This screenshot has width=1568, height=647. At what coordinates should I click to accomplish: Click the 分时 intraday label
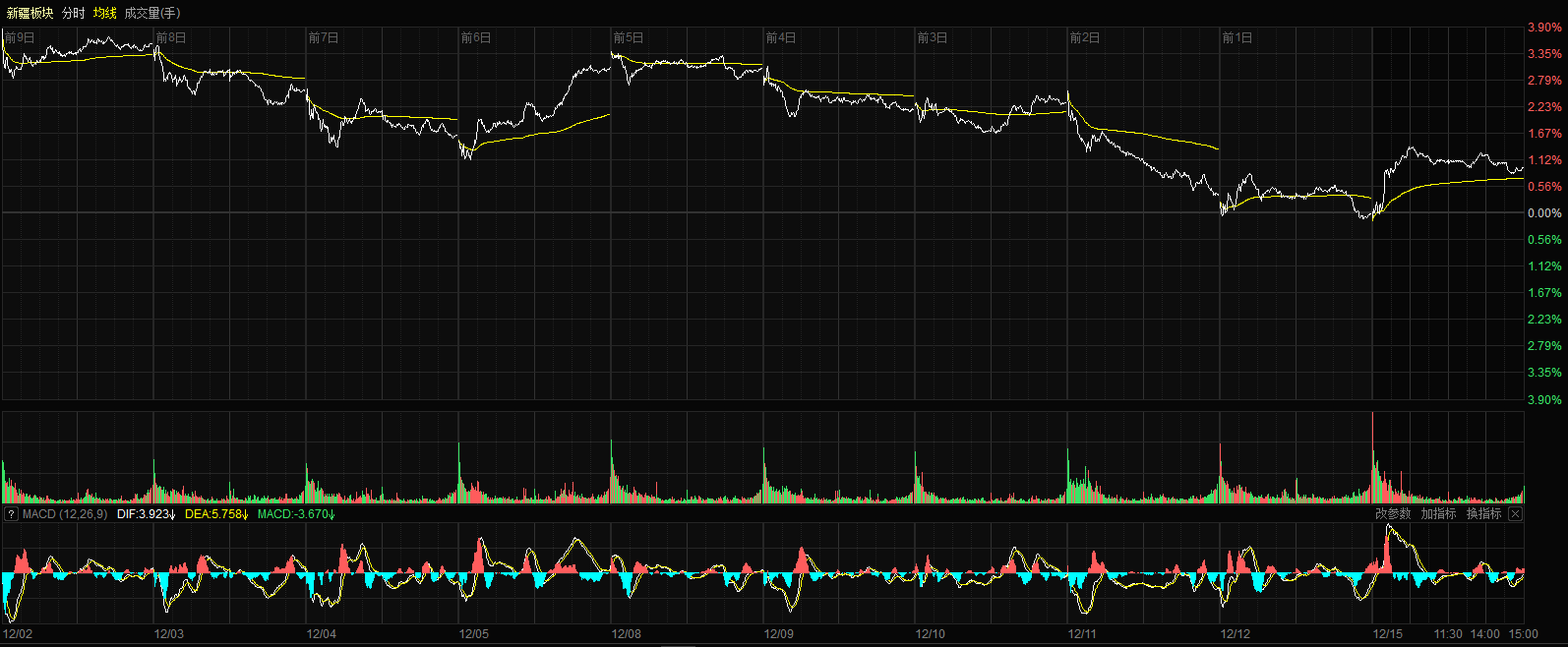[x=74, y=13]
